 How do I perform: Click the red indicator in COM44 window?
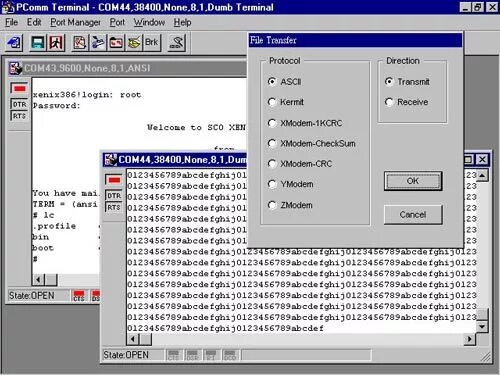[x=114, y=180]
